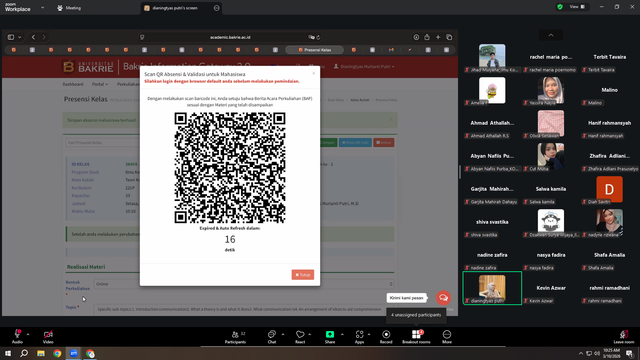Select rachel maria poernomo participant tile
Viewport: 640px width, 360px height.
551,57
